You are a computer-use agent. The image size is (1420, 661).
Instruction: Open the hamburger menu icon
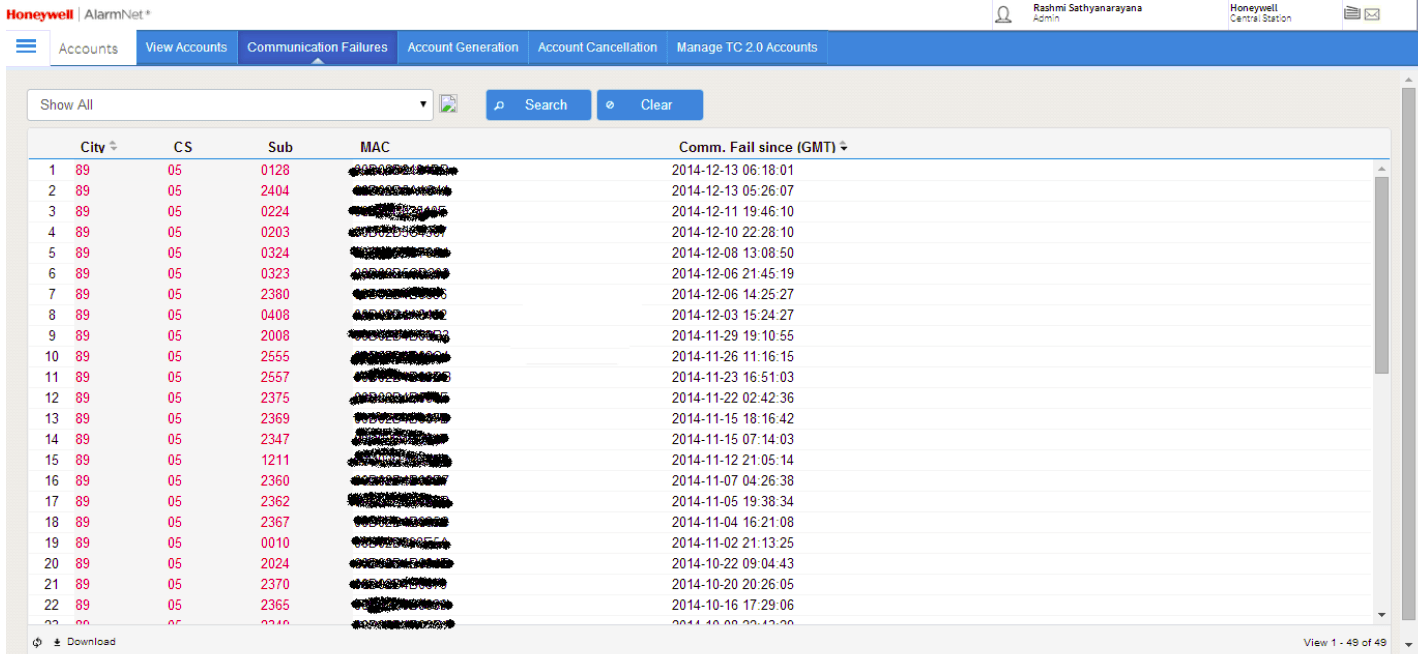coord(26,46)
